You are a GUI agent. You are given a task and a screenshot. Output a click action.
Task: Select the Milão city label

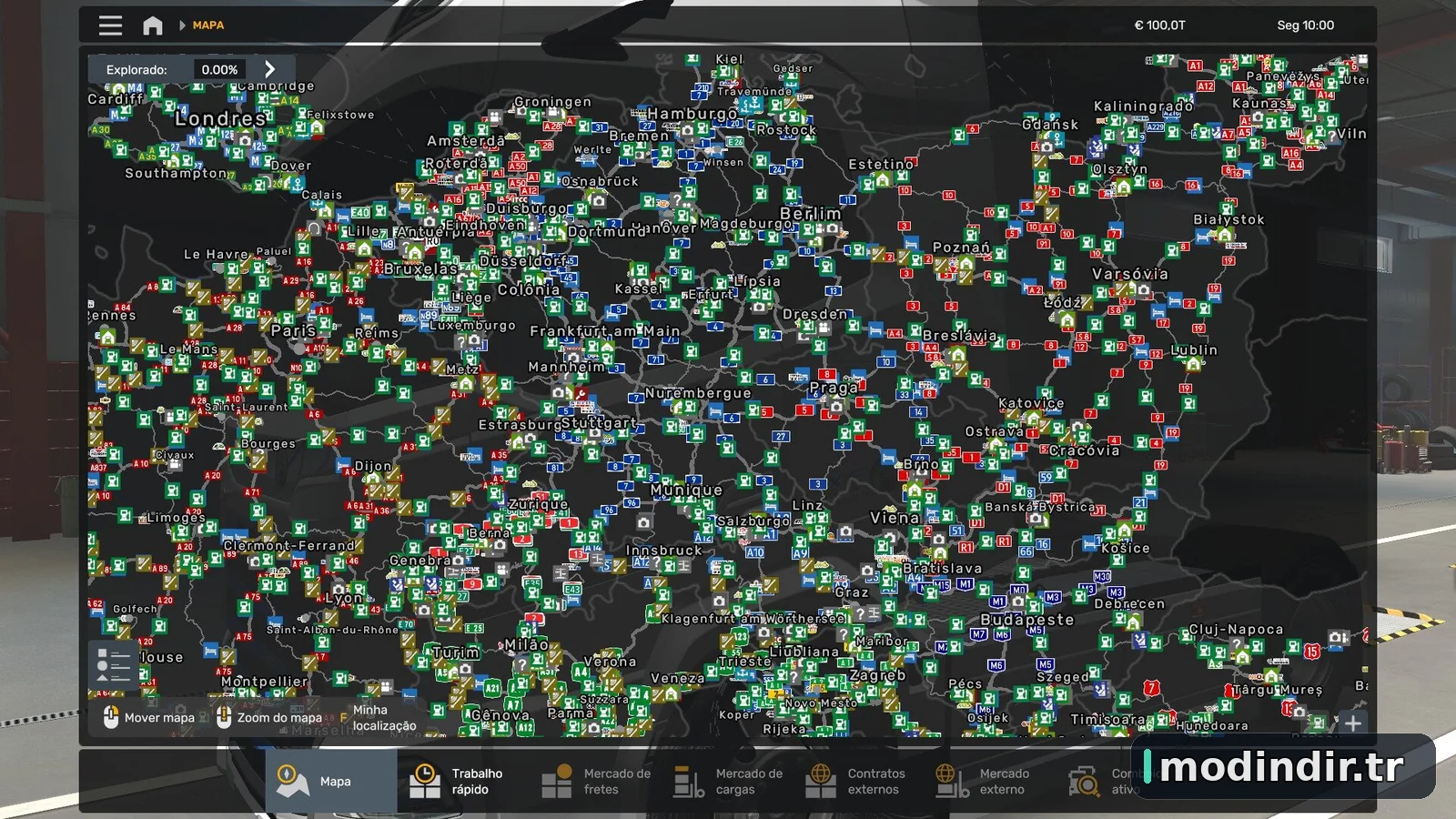(527, 644)
